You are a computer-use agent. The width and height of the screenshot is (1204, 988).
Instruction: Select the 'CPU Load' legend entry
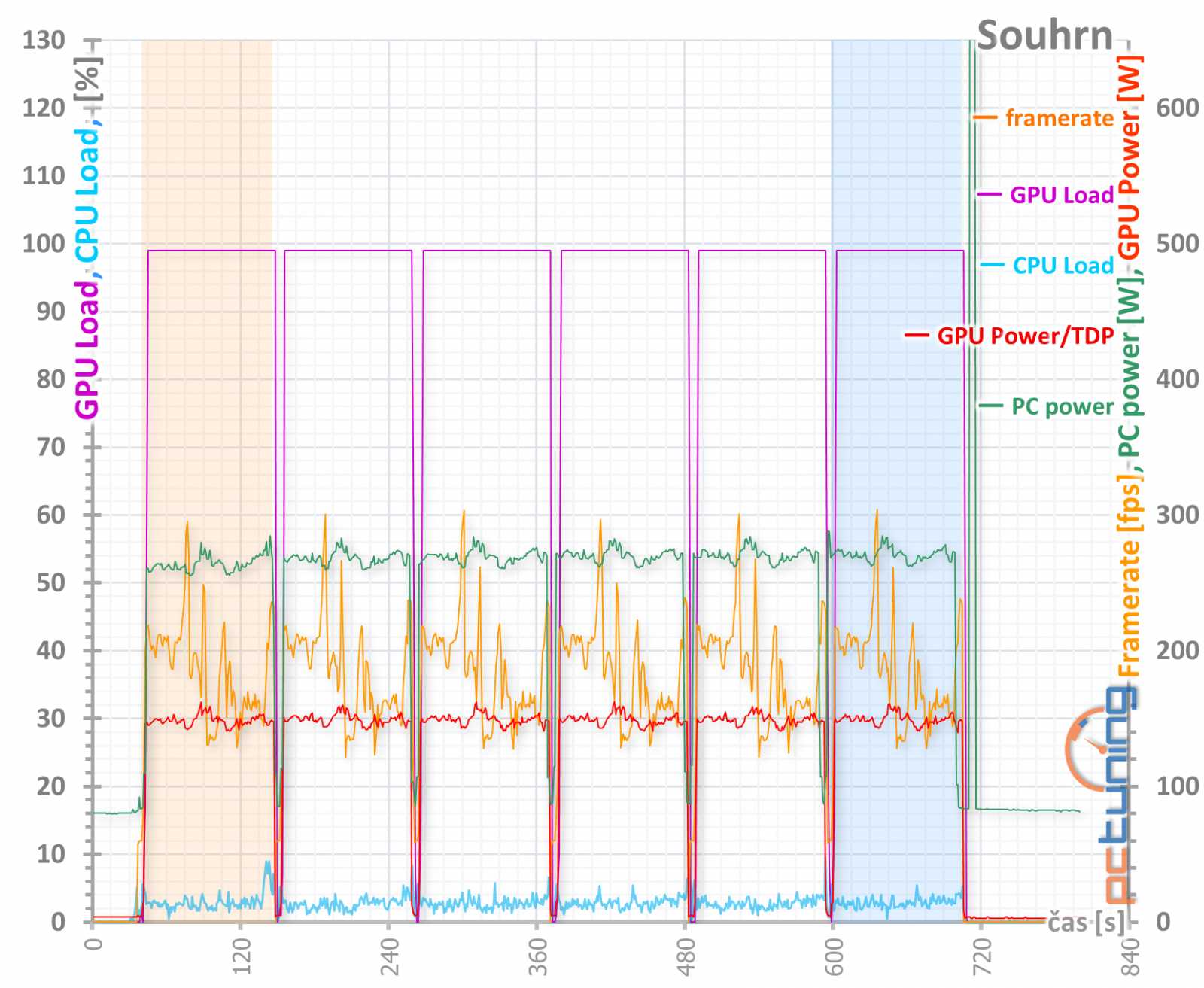pyautogui.click(x=1063, y=266)
